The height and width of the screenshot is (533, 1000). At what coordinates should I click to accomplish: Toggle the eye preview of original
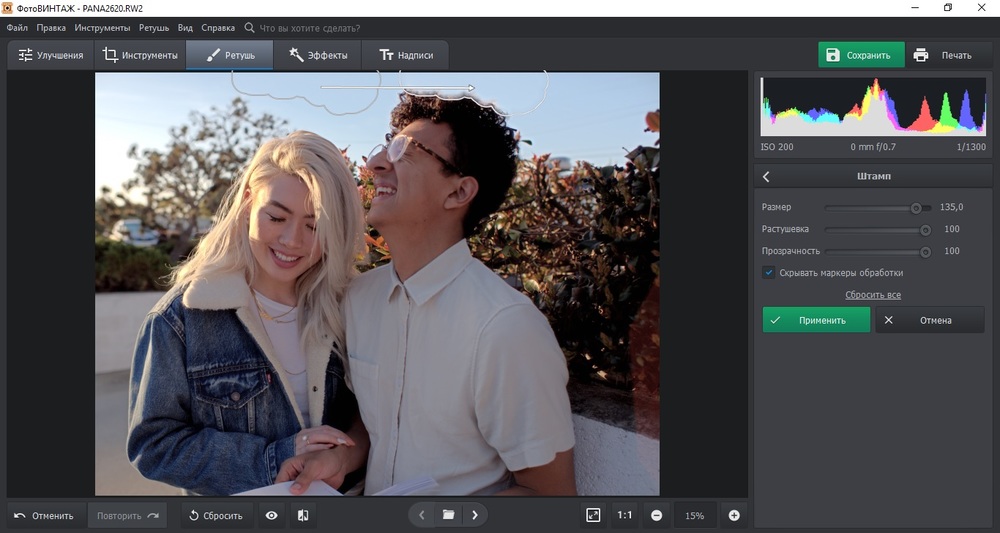click(271, 515)
